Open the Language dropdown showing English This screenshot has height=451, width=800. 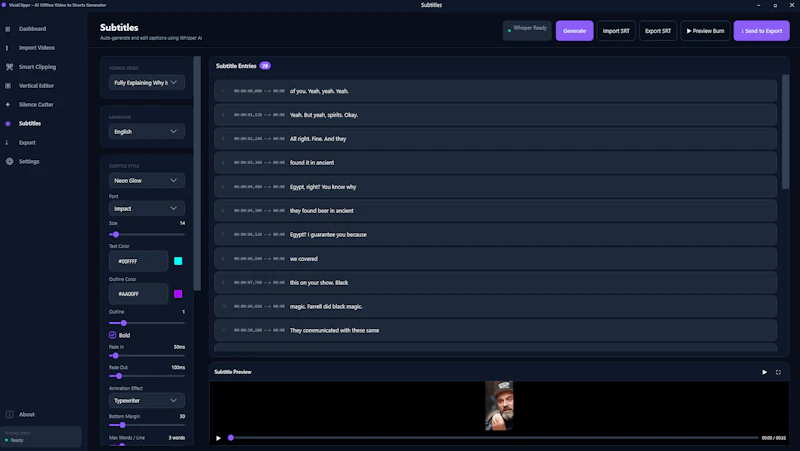coord(146,132)
